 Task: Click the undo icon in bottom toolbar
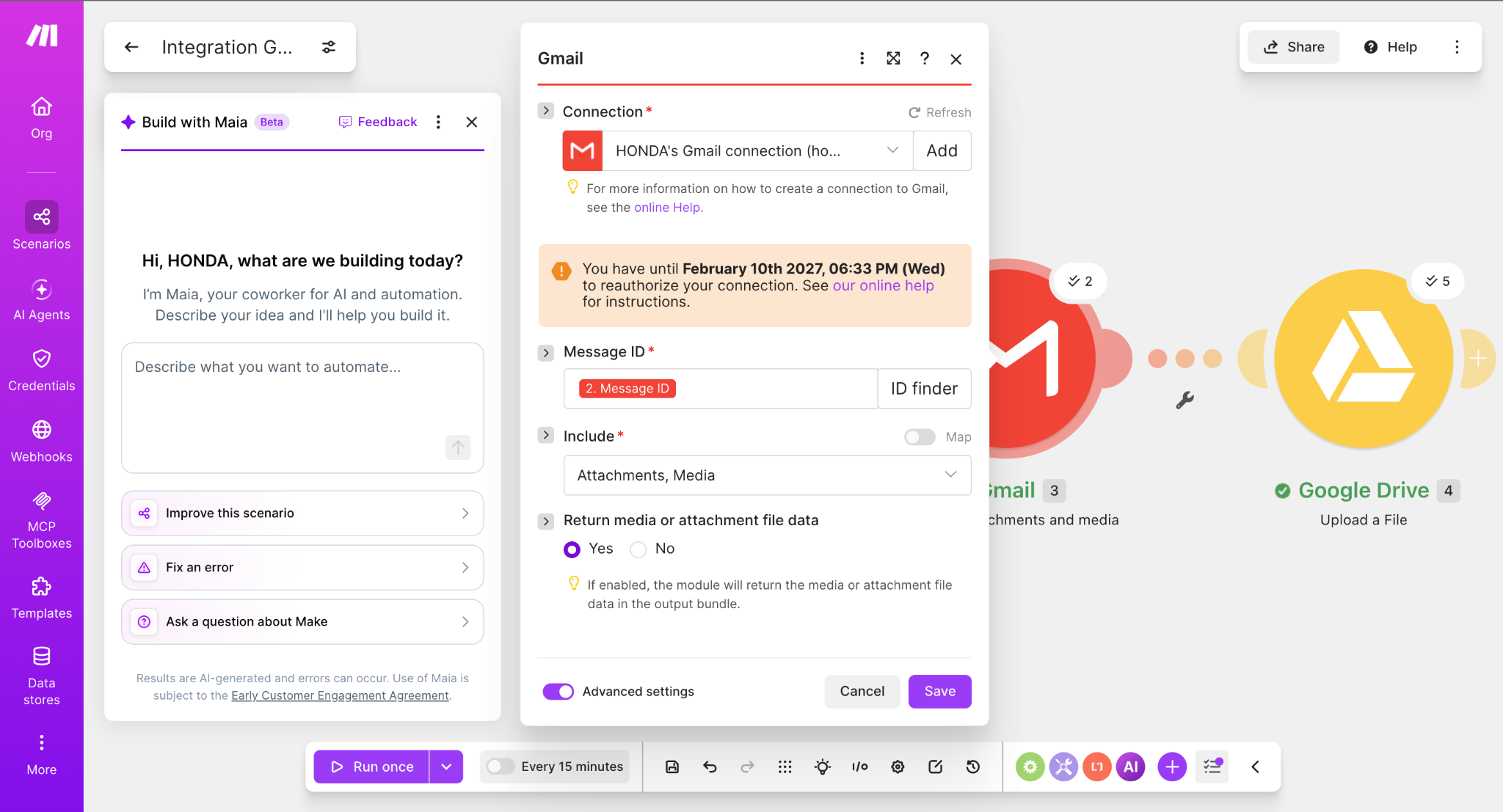tap(710, 767)
